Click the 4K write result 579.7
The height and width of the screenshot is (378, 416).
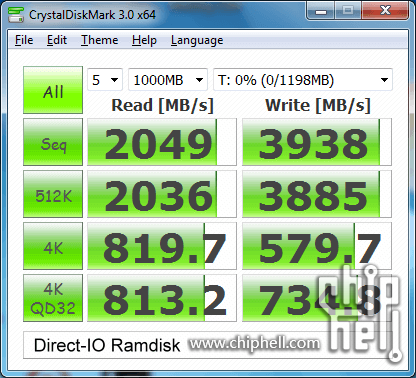tap(317, 246)
